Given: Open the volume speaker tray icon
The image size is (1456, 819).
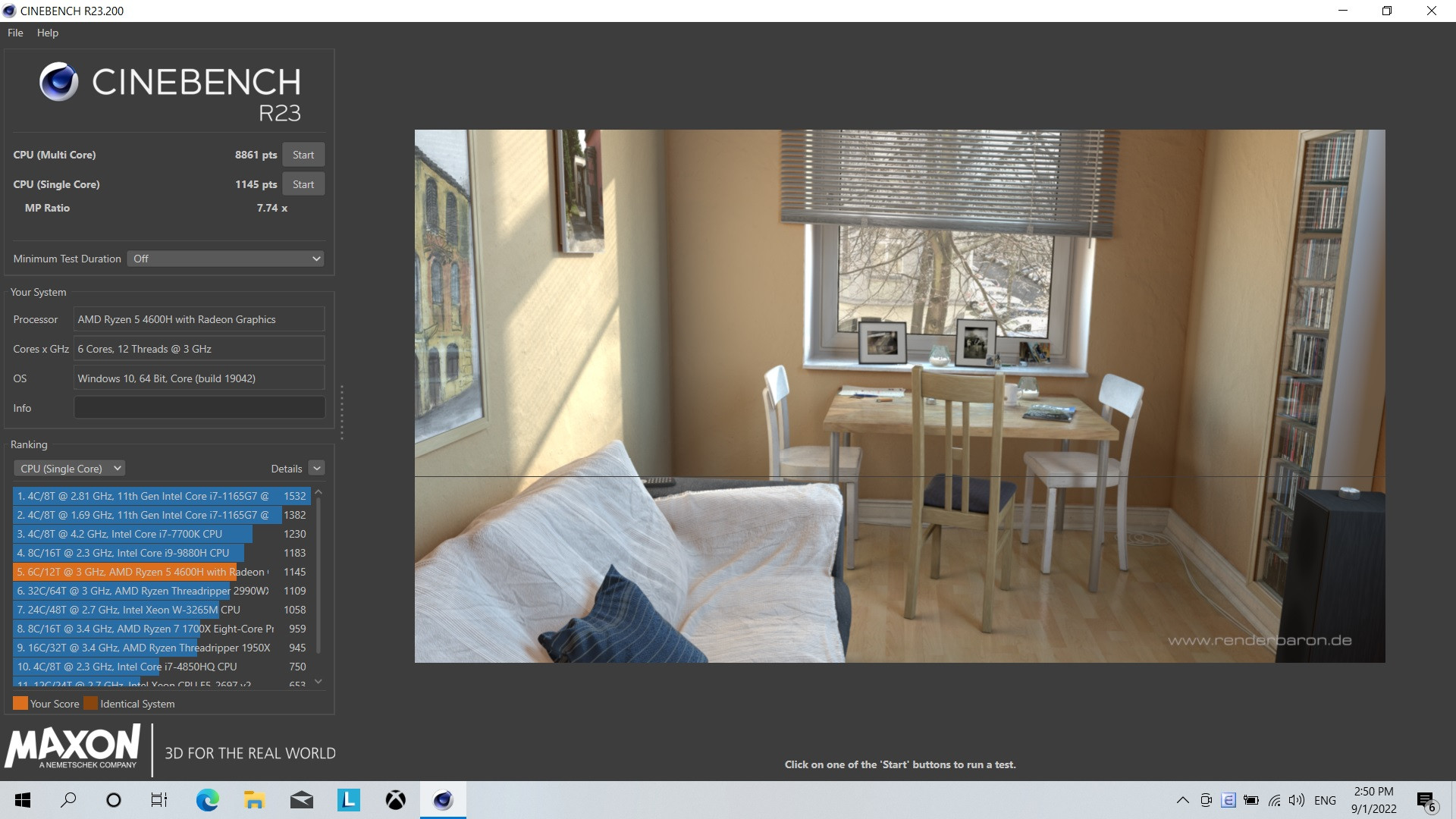Looking at the screenshot, I should tap(1297, 800).
